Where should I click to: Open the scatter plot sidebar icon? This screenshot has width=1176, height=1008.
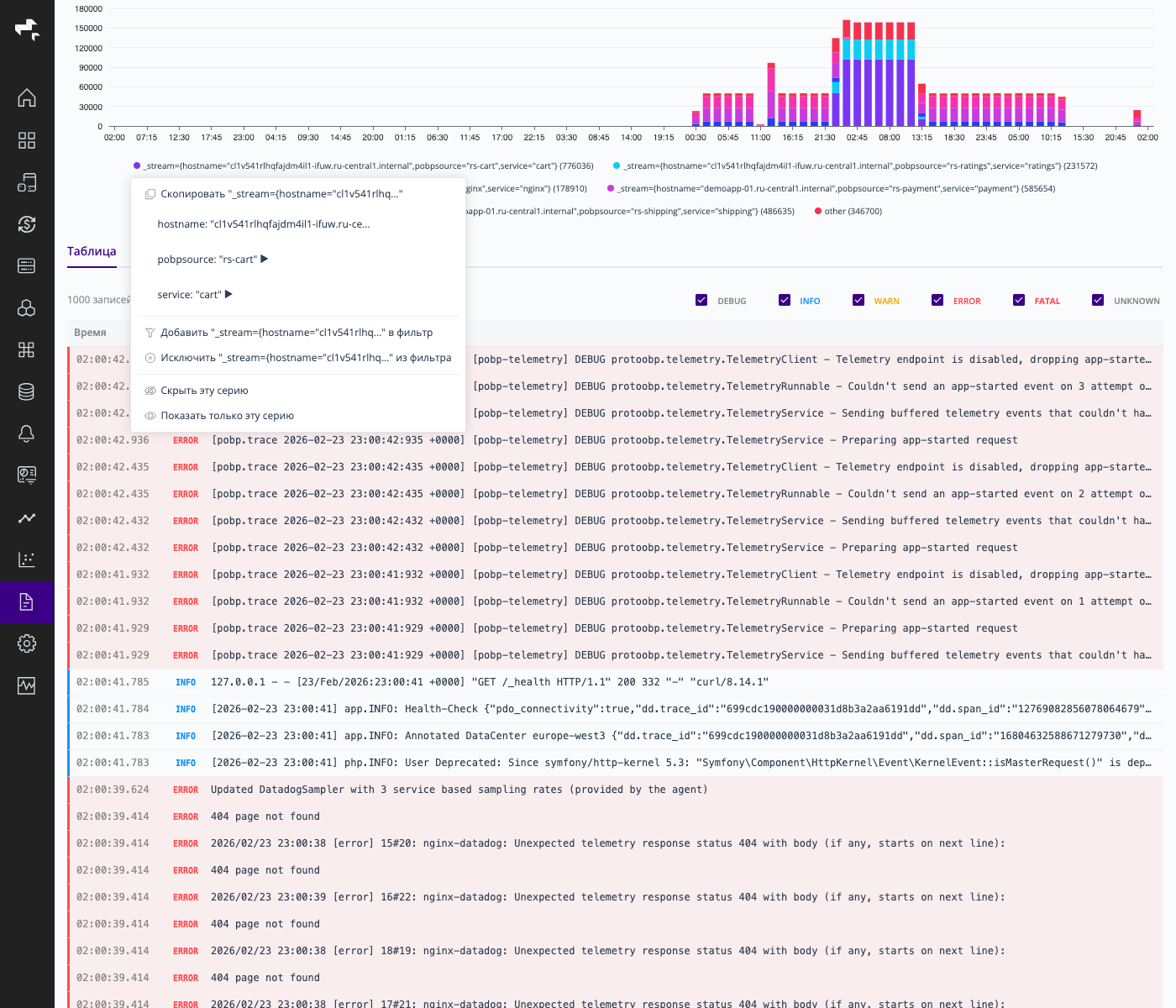click(x=27, y=559)
